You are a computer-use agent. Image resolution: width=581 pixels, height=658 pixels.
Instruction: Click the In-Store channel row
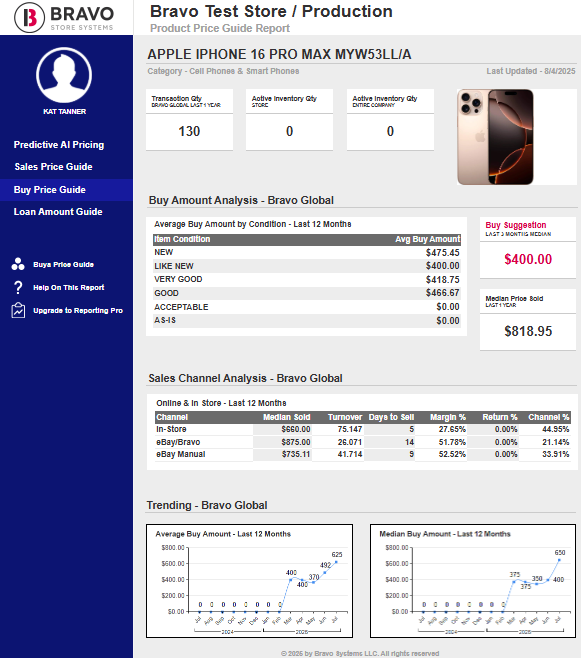coord(362,429)
